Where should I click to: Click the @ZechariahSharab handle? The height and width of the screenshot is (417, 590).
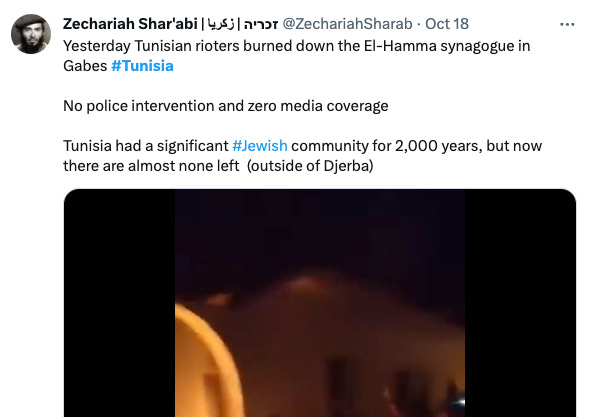point(347,24)
